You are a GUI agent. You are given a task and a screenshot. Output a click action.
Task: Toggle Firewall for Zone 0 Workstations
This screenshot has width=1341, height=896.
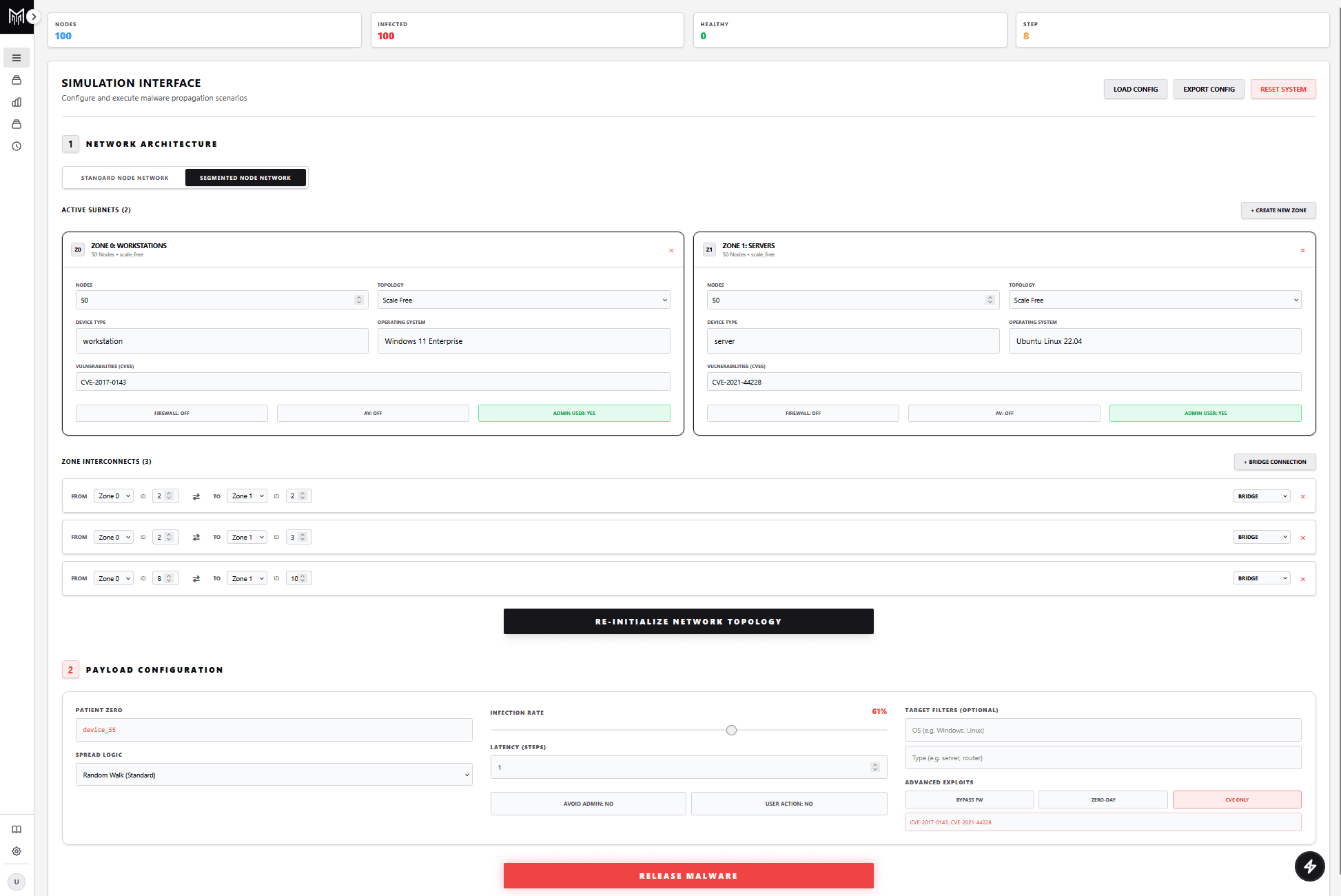tap(172, 413)
